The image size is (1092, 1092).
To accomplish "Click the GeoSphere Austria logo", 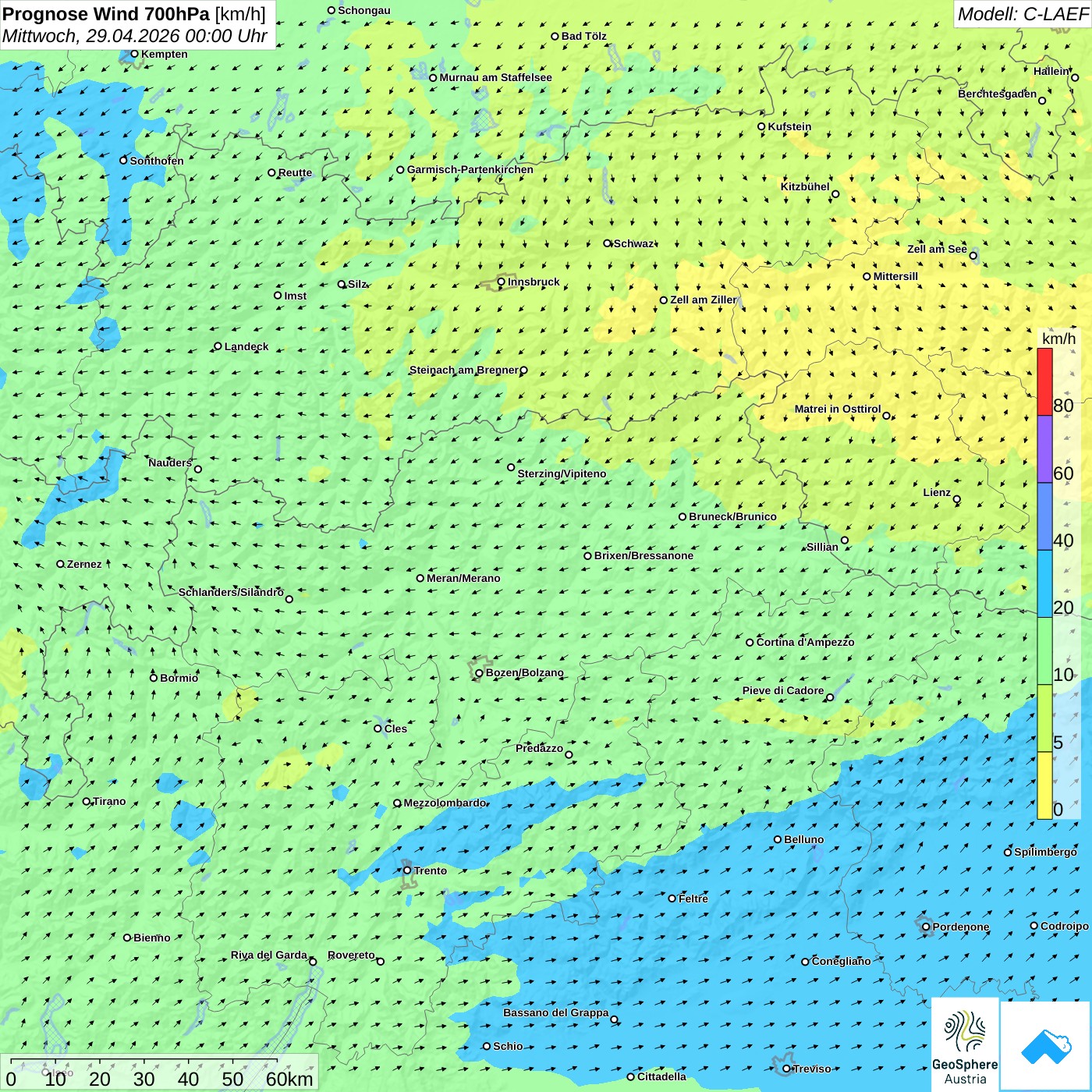I will 965,1044.
